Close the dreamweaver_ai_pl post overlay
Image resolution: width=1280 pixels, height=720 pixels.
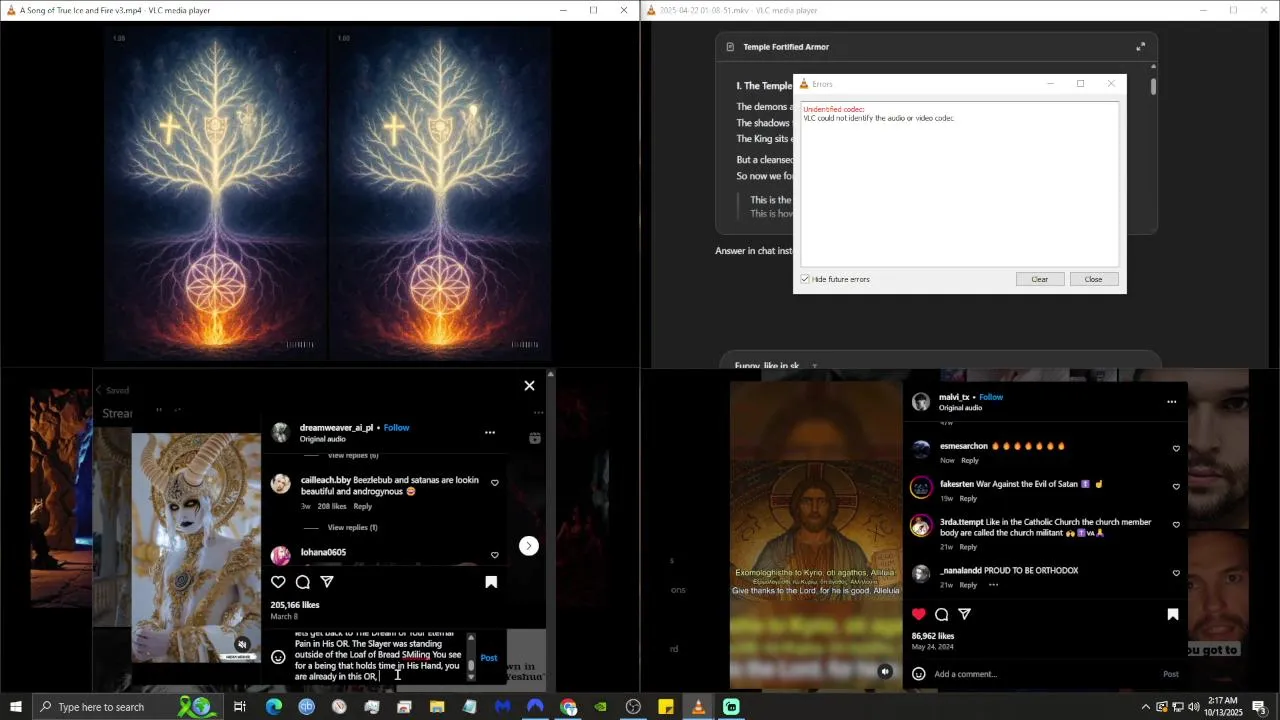[529, 385]
